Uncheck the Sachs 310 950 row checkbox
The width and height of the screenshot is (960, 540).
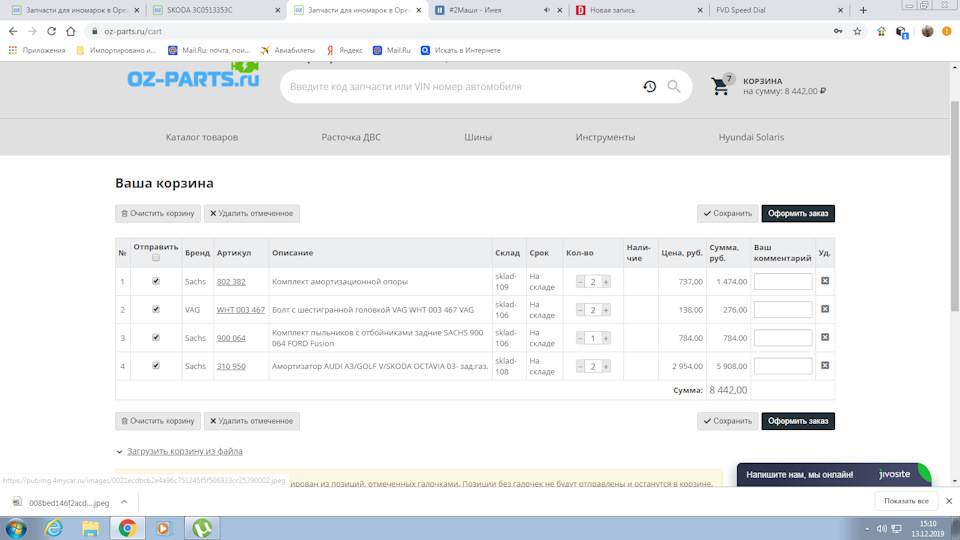(x=156, y=366)
